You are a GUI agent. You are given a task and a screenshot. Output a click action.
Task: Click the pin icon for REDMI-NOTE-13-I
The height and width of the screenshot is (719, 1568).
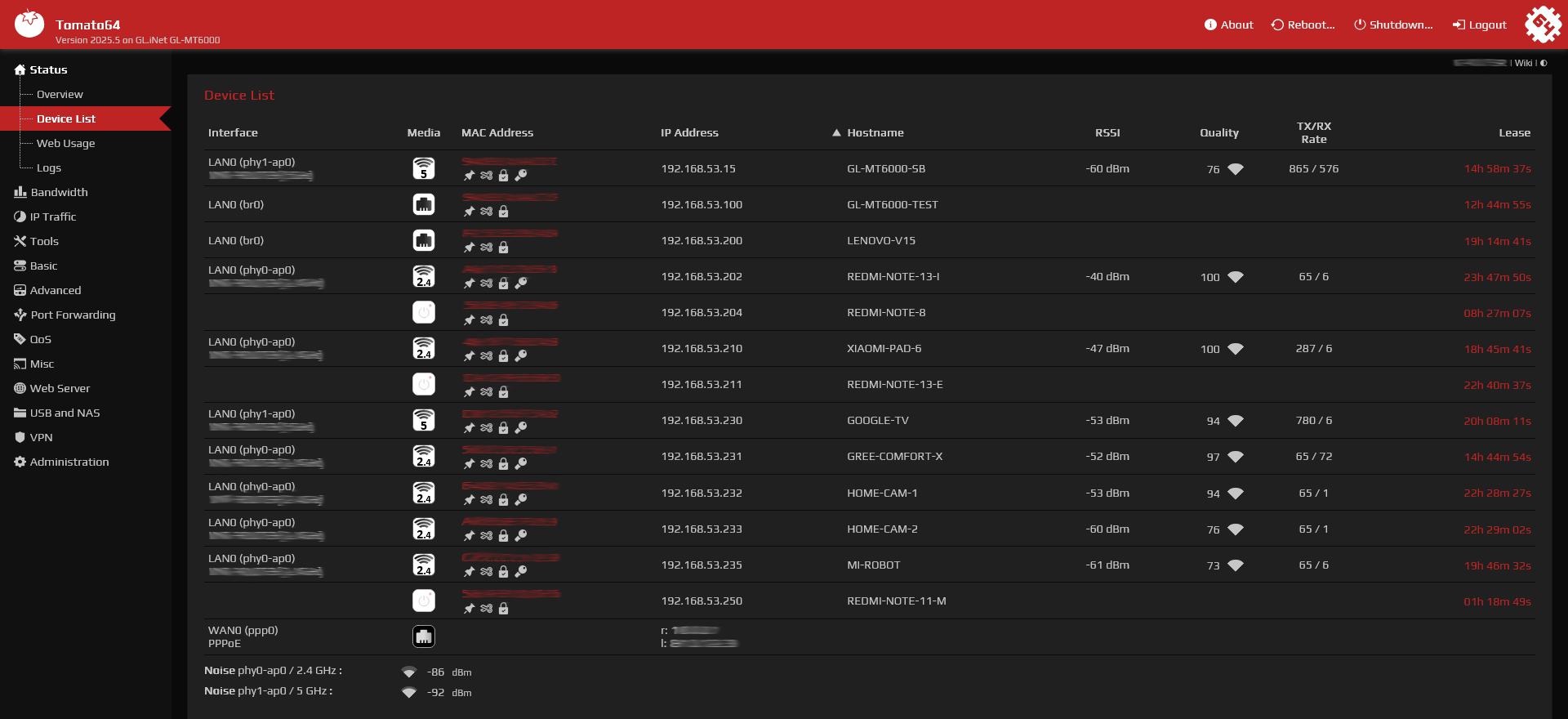pos(469,284)
